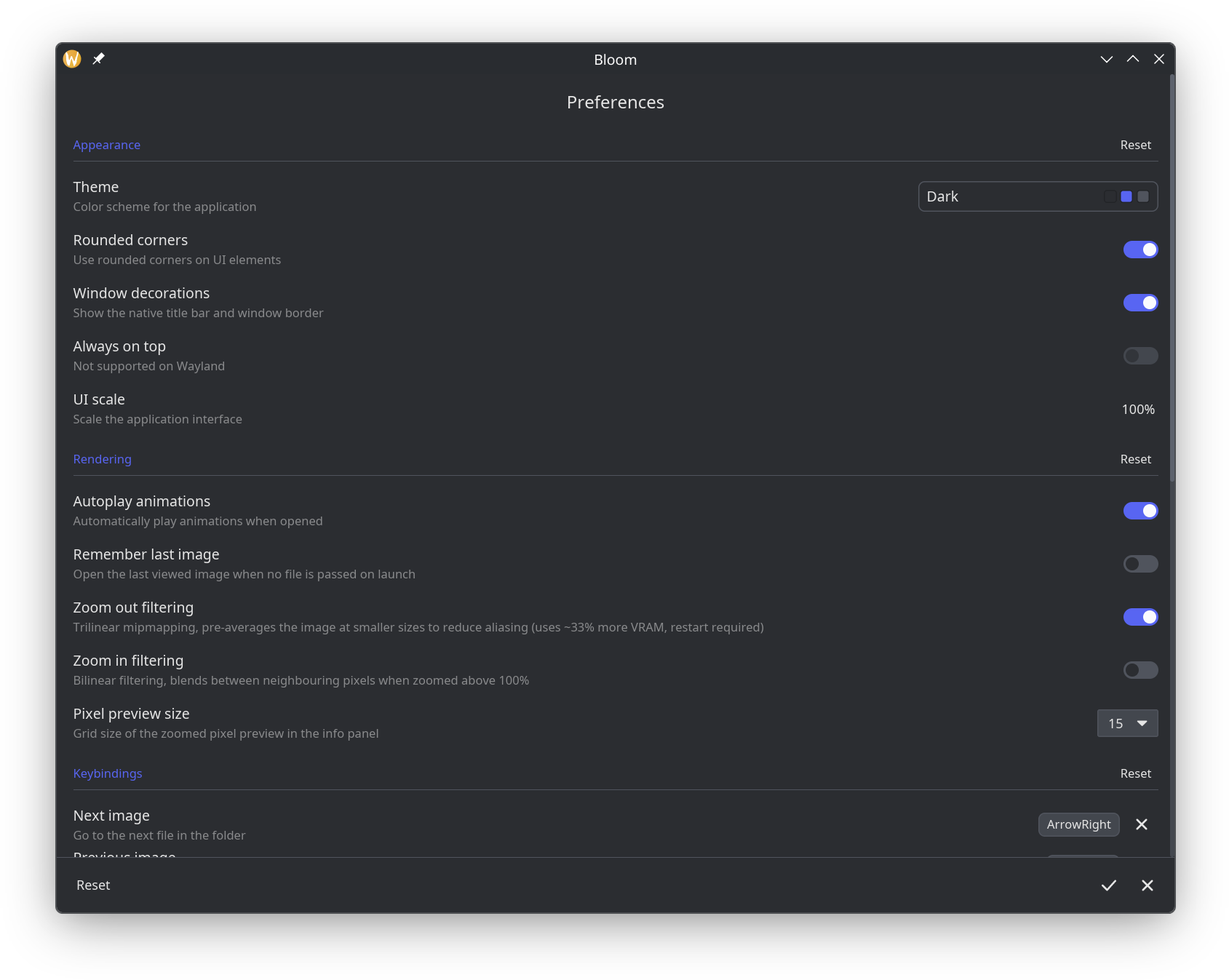The image size is (1229, 980).
Task: Click the 'Theme' setting label
Action: tap(96, 187)
